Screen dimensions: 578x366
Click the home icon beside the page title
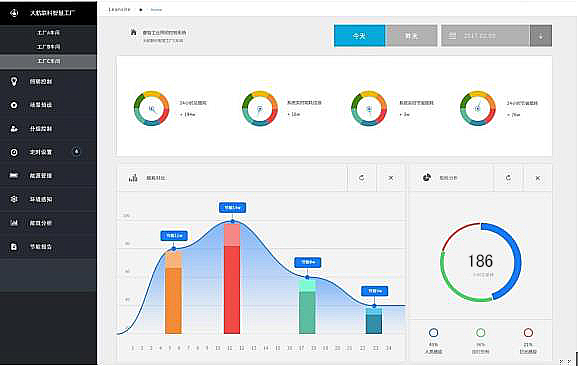click(133, 32)
